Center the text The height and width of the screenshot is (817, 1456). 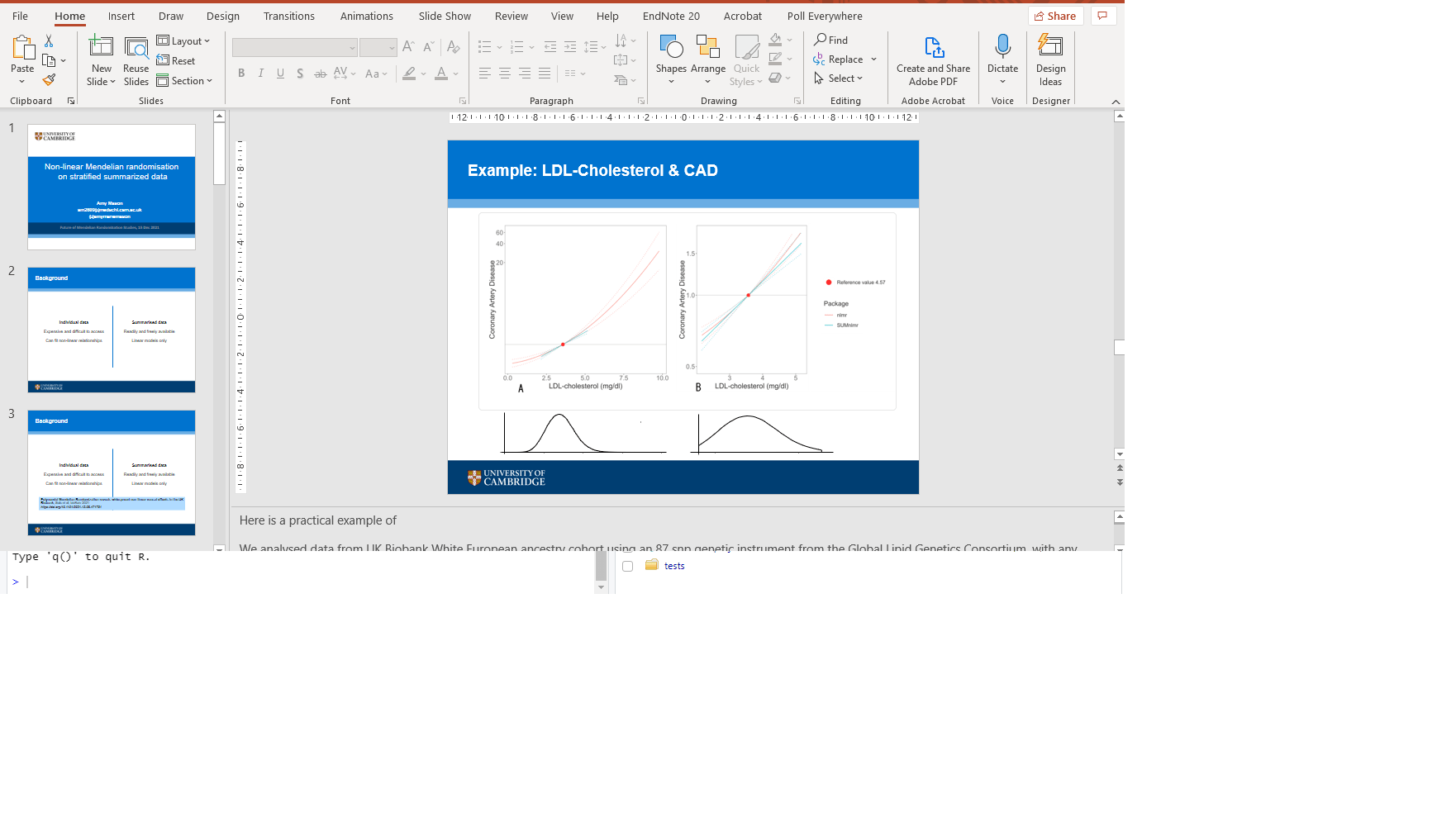(505, 74)
